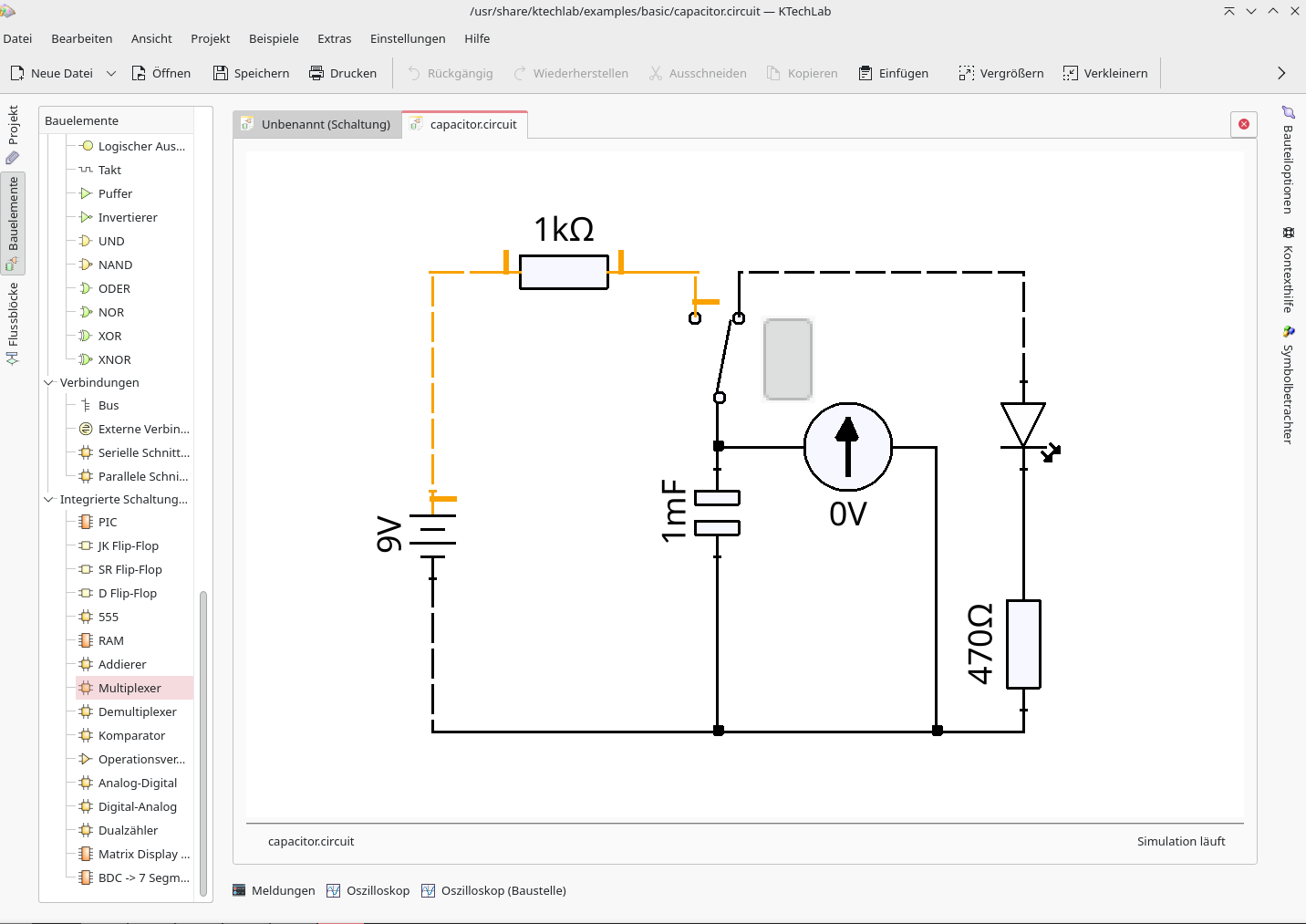Open the Kontexthilfe side panel

click(1288, 270)
